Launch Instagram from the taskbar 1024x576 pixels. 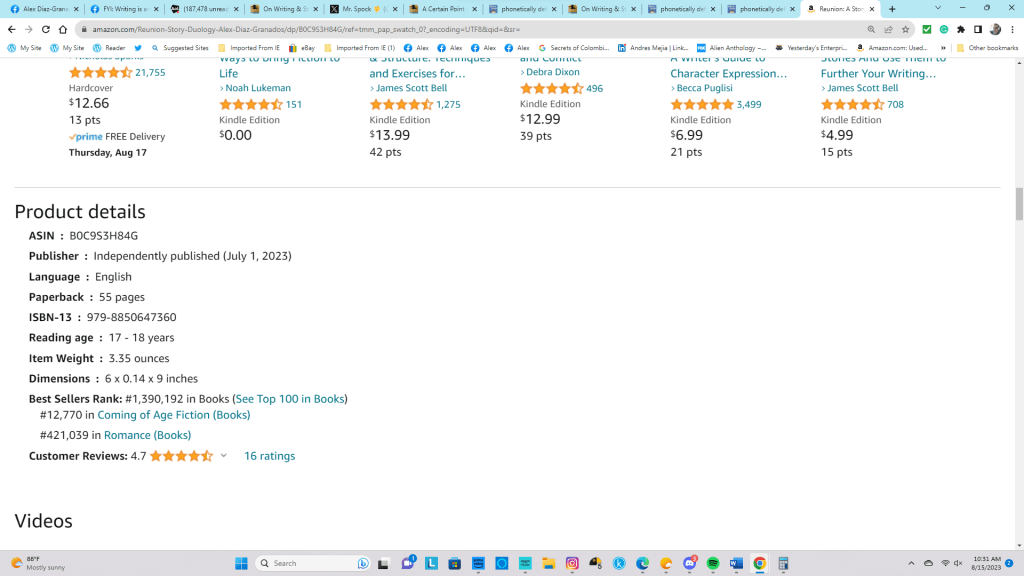coord(572,563)
